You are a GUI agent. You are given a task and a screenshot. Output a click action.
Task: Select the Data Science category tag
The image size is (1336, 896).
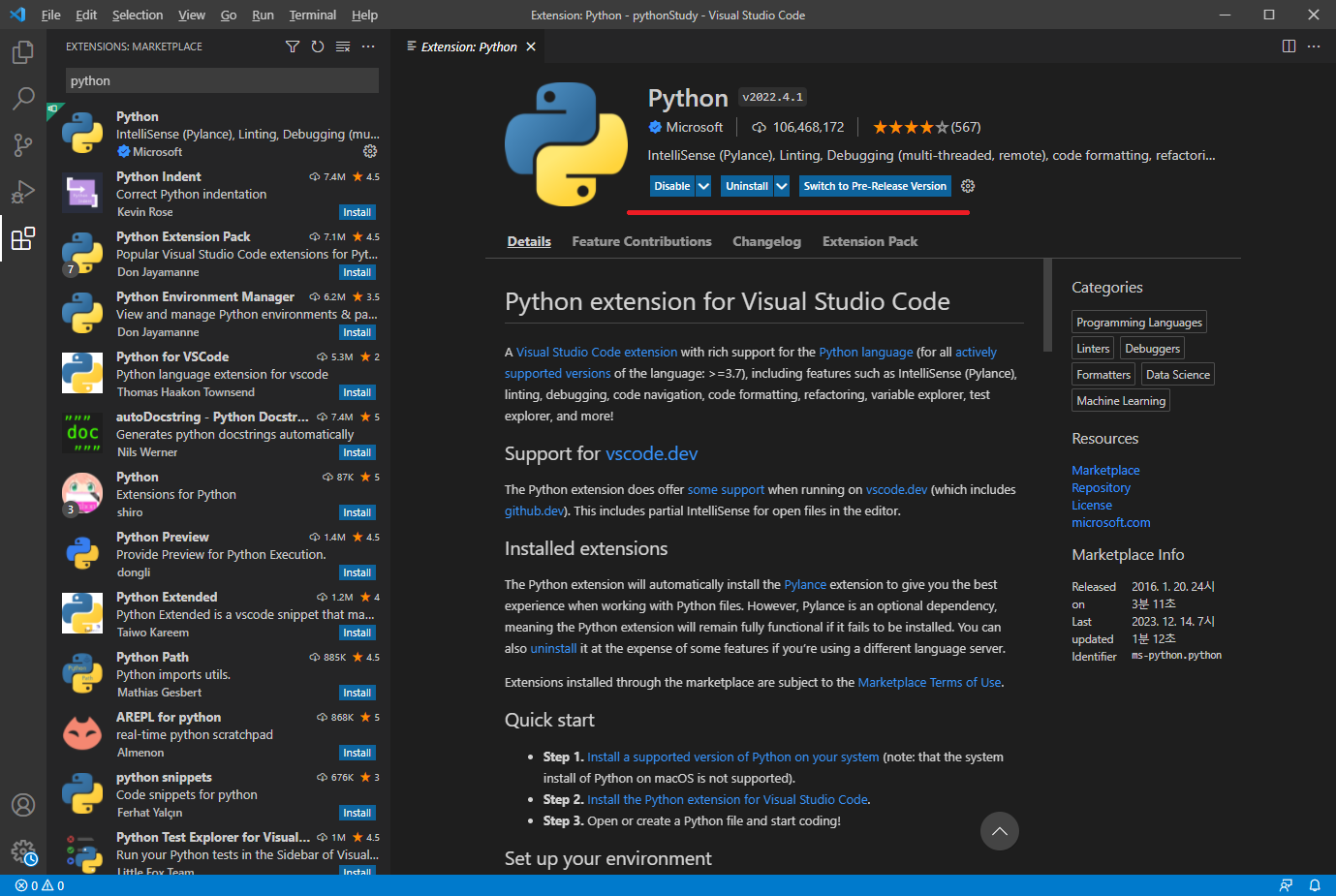coord(1178,375)
